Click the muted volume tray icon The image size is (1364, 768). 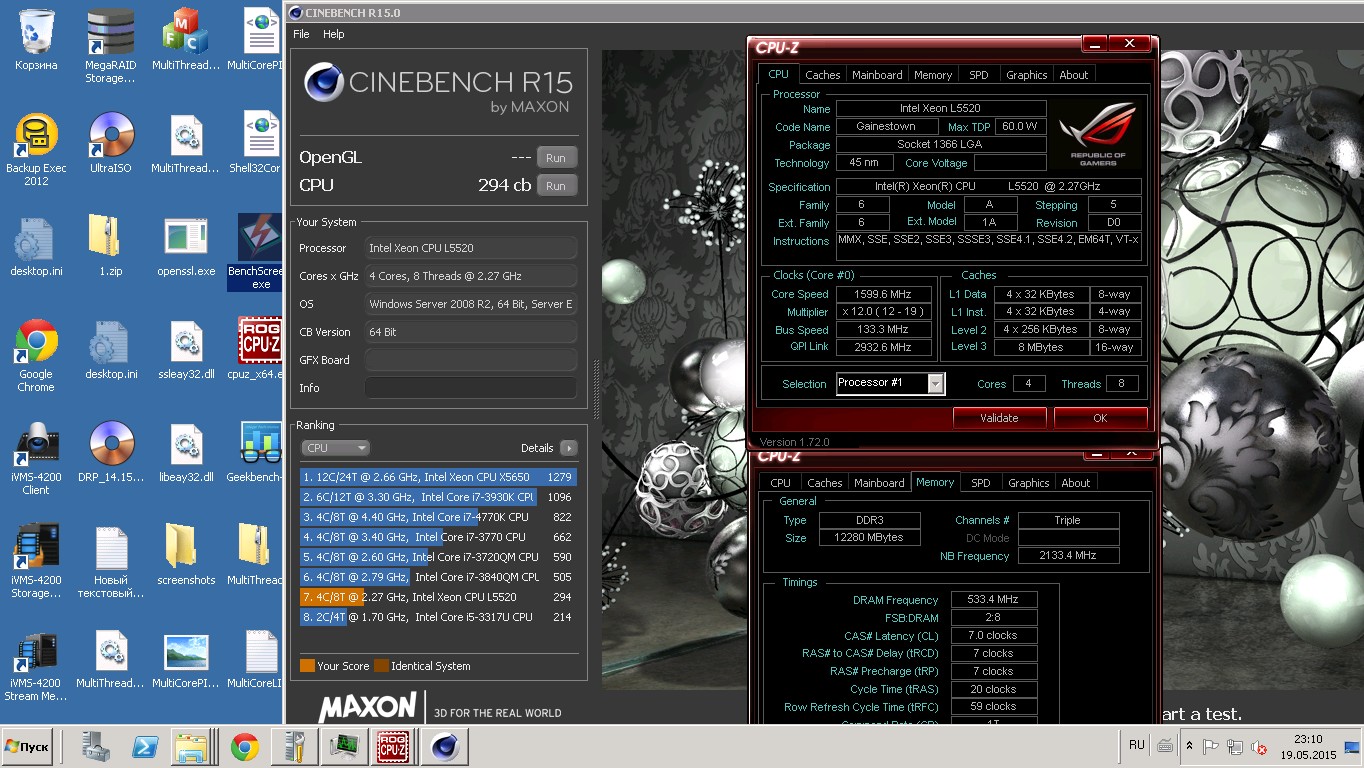(x=1258, y=746)
